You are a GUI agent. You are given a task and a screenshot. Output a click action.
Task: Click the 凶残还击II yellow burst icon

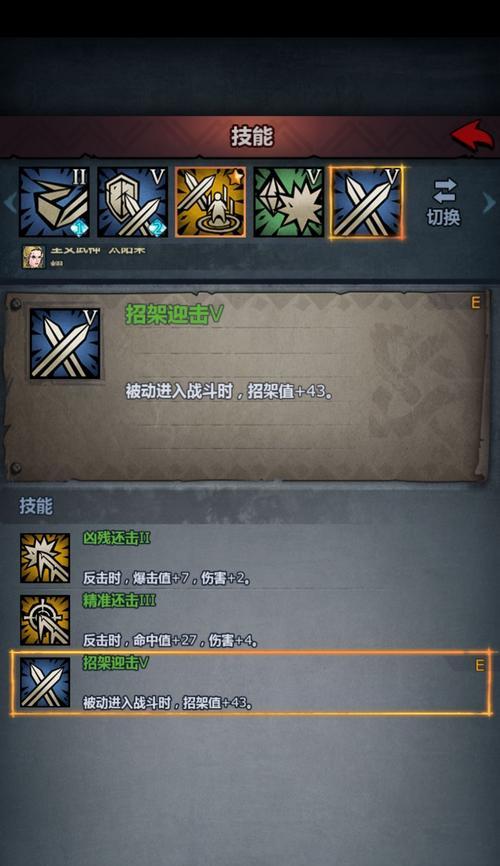click(x=45, y=558)
